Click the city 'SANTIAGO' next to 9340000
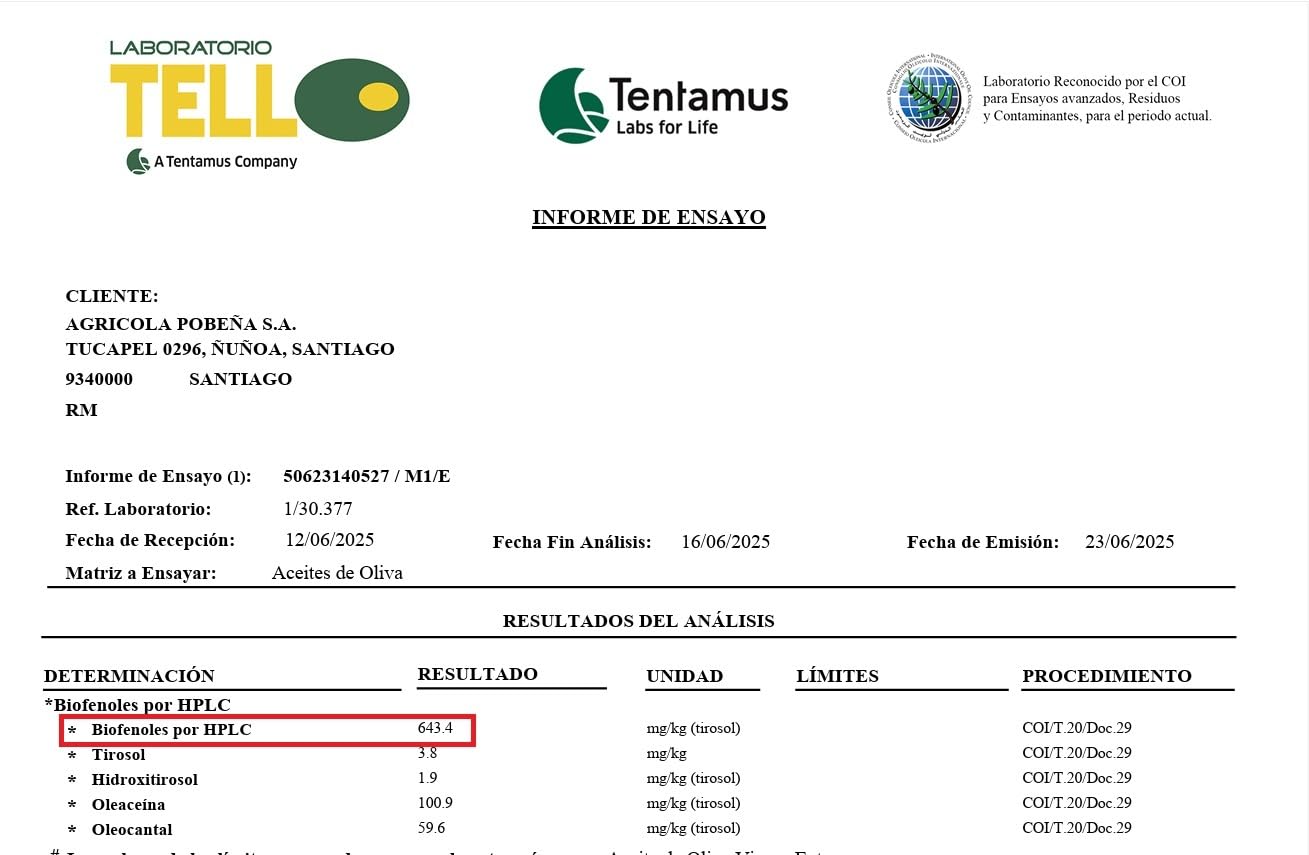 point(240,379)
